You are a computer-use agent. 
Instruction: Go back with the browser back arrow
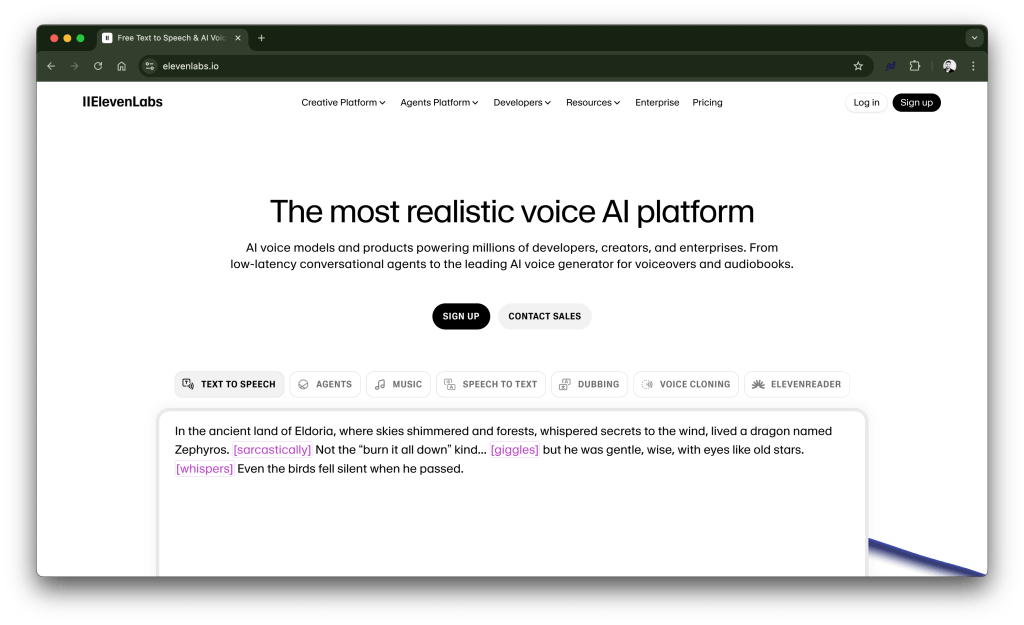51,66
